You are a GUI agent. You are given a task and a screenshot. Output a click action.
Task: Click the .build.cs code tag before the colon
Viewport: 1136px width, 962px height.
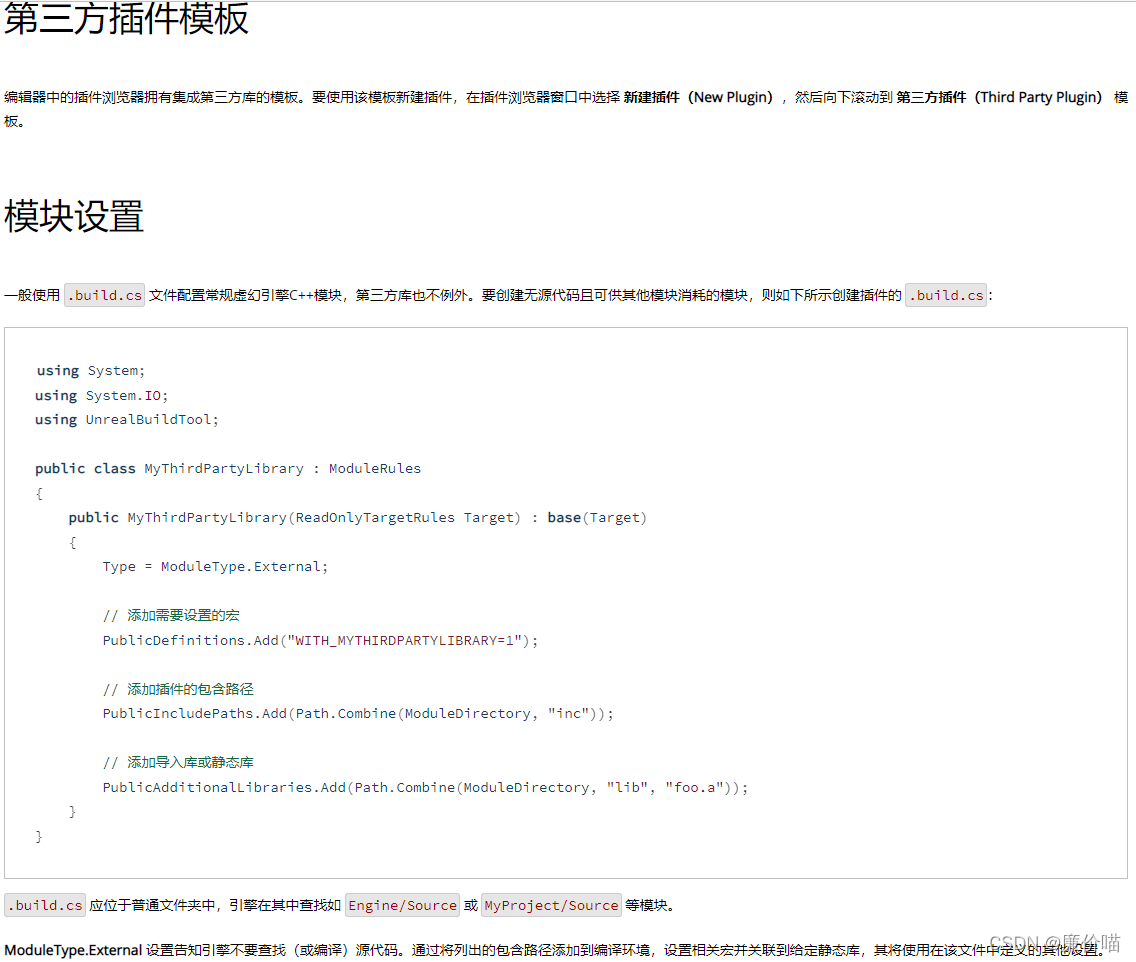[946, 295]
